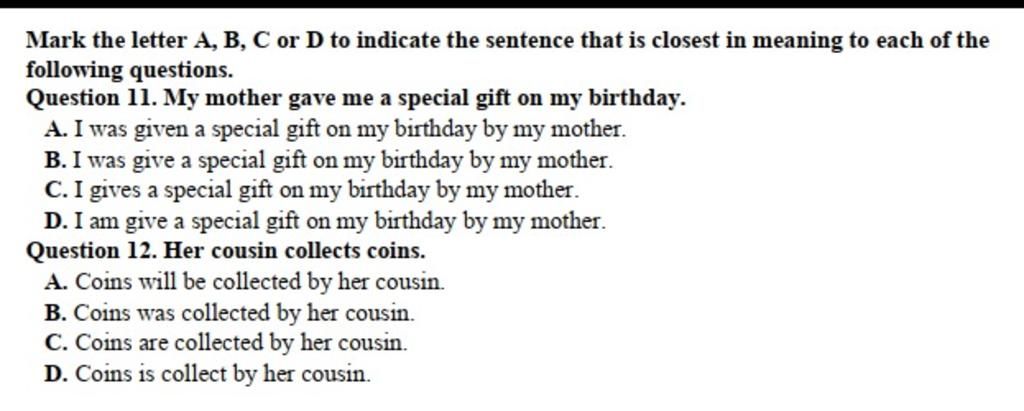Mark the bold letter B under Question 12

point(54,313)
